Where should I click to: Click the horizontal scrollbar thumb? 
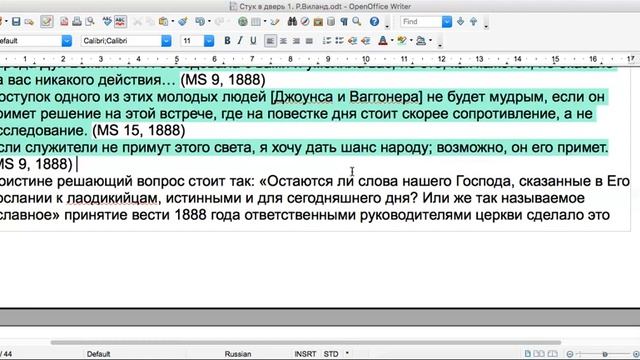pos(306,342)
